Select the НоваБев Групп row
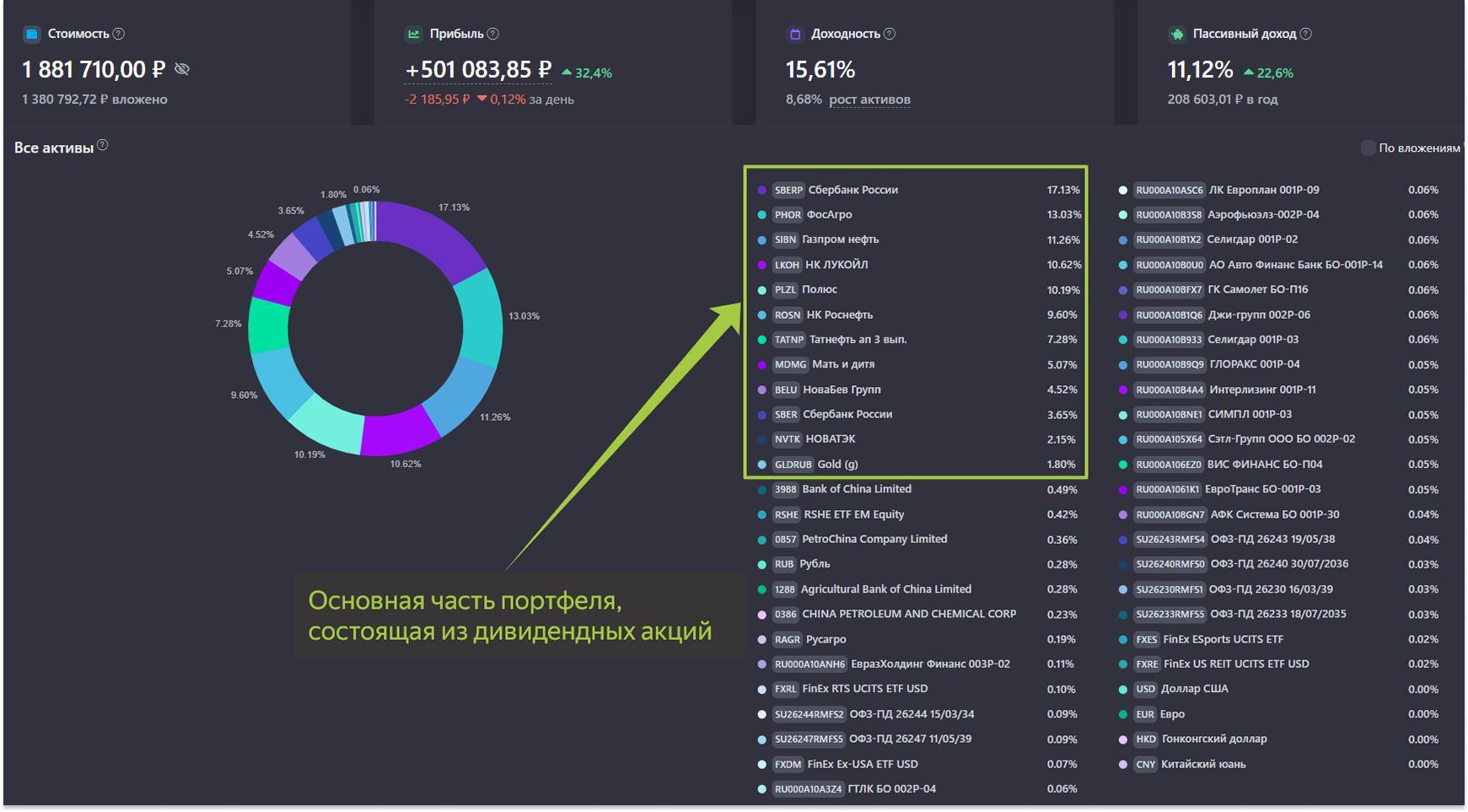Screen dimensions: 1468x812 [x=917, y=390]
